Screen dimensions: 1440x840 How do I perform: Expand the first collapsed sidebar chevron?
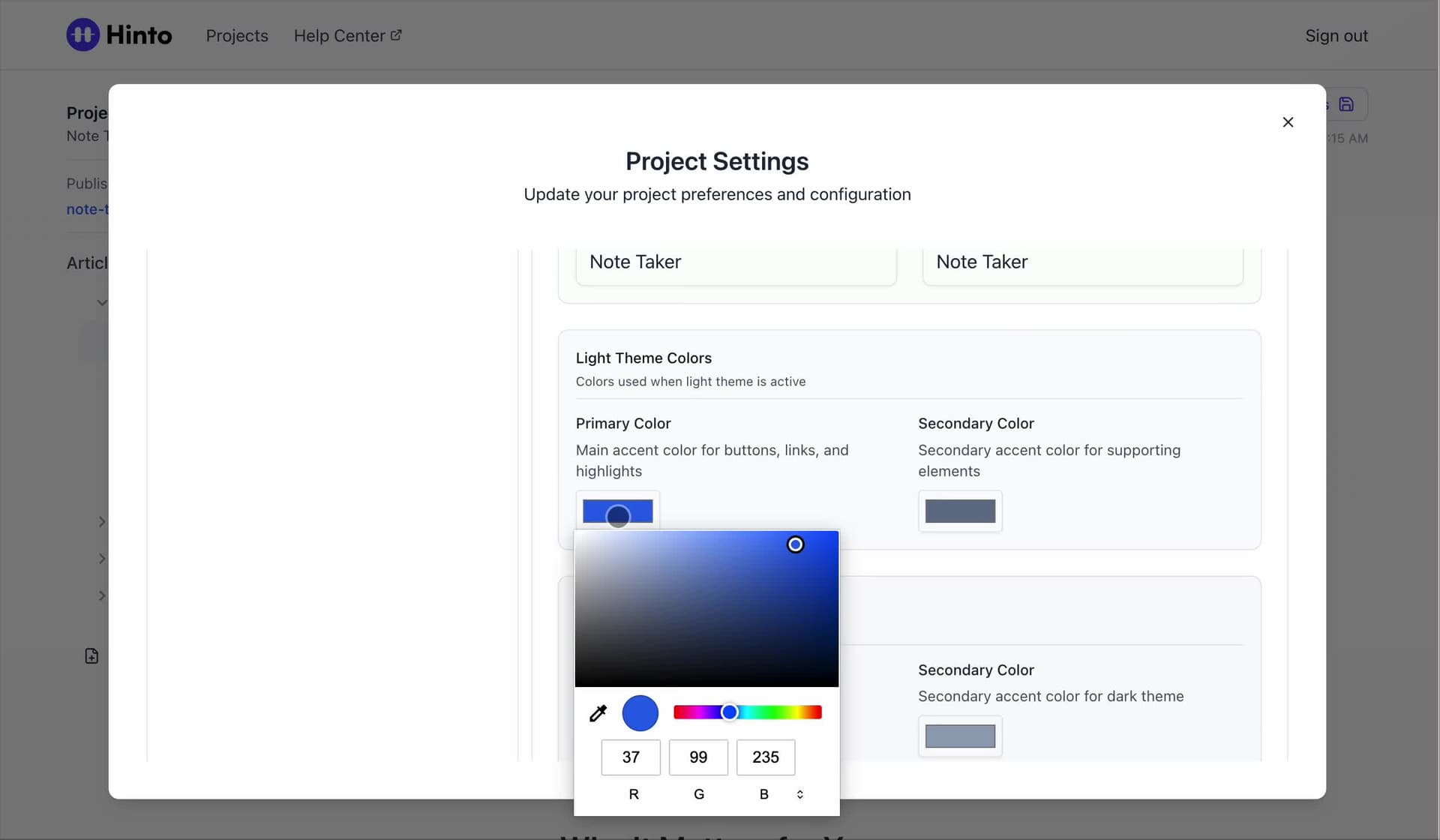(x=102, y=522)
